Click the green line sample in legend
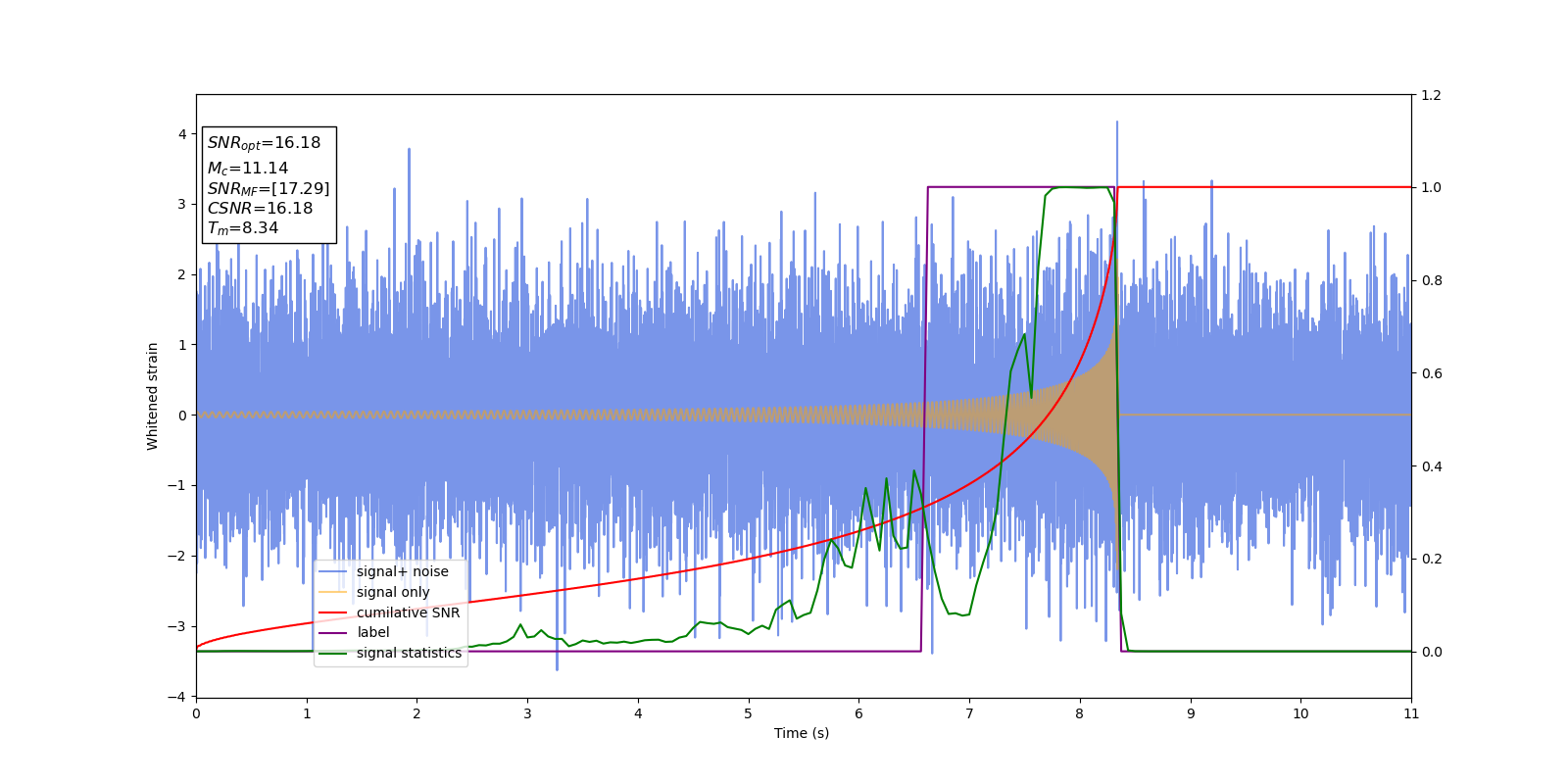Image resolution: width=1568 pixels, height=784 pixels. tap(333, 653)
